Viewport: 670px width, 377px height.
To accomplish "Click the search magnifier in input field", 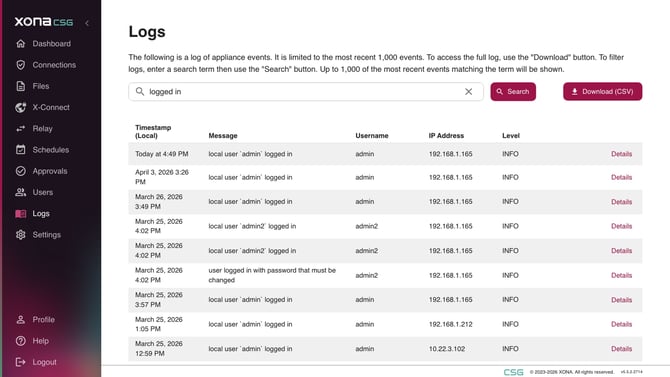I will (x=140, y=91).
